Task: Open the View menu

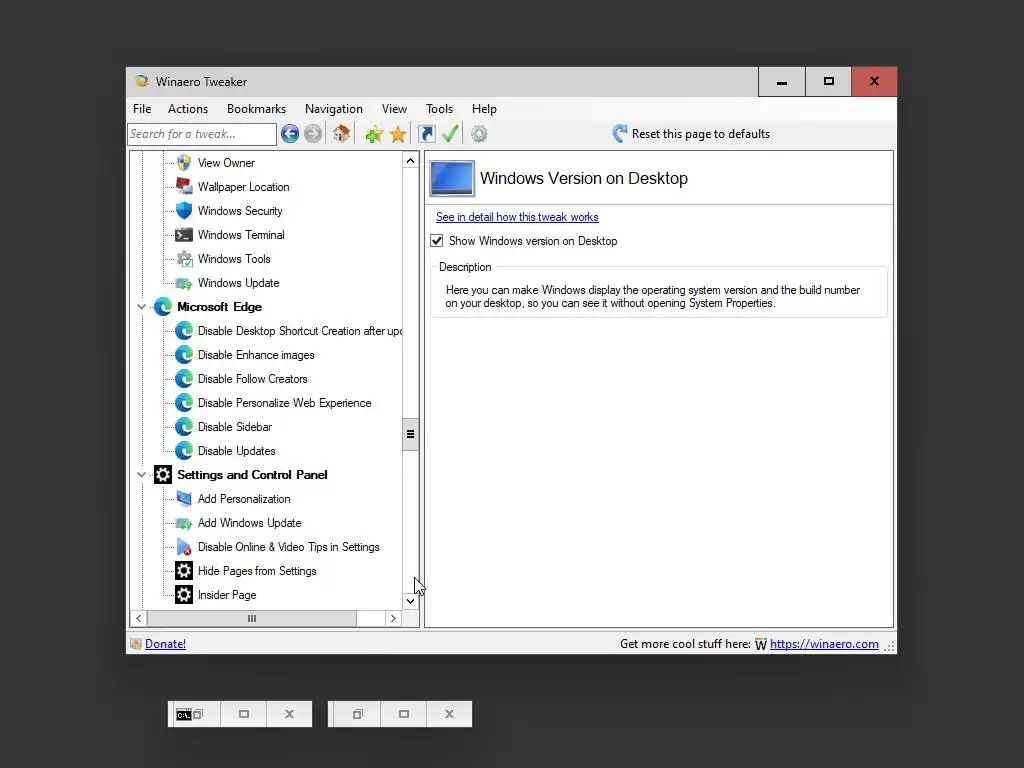Action: tap(394, 109)
